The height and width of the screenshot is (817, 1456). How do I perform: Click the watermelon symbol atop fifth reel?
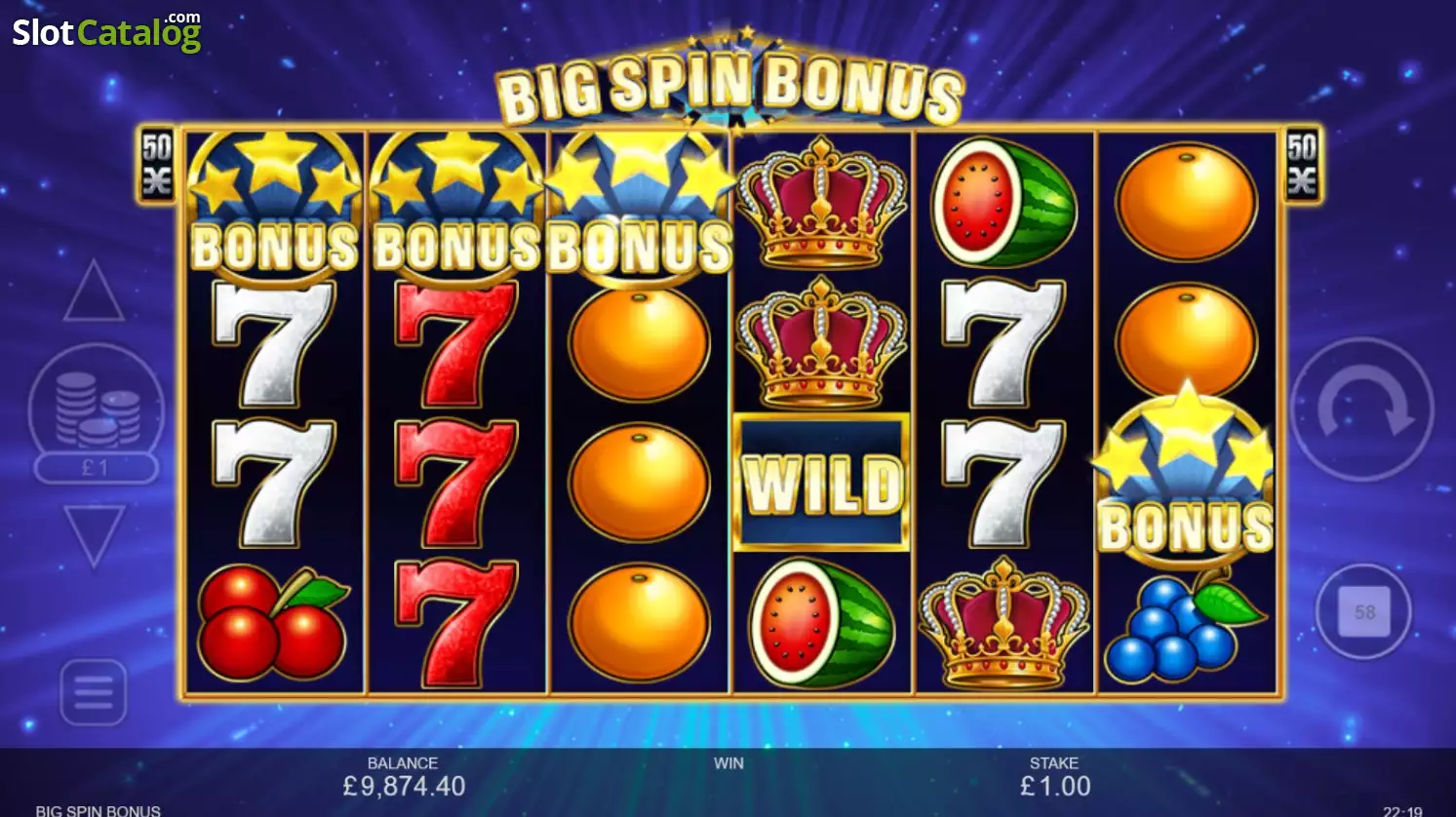[x=1003, y=203]
